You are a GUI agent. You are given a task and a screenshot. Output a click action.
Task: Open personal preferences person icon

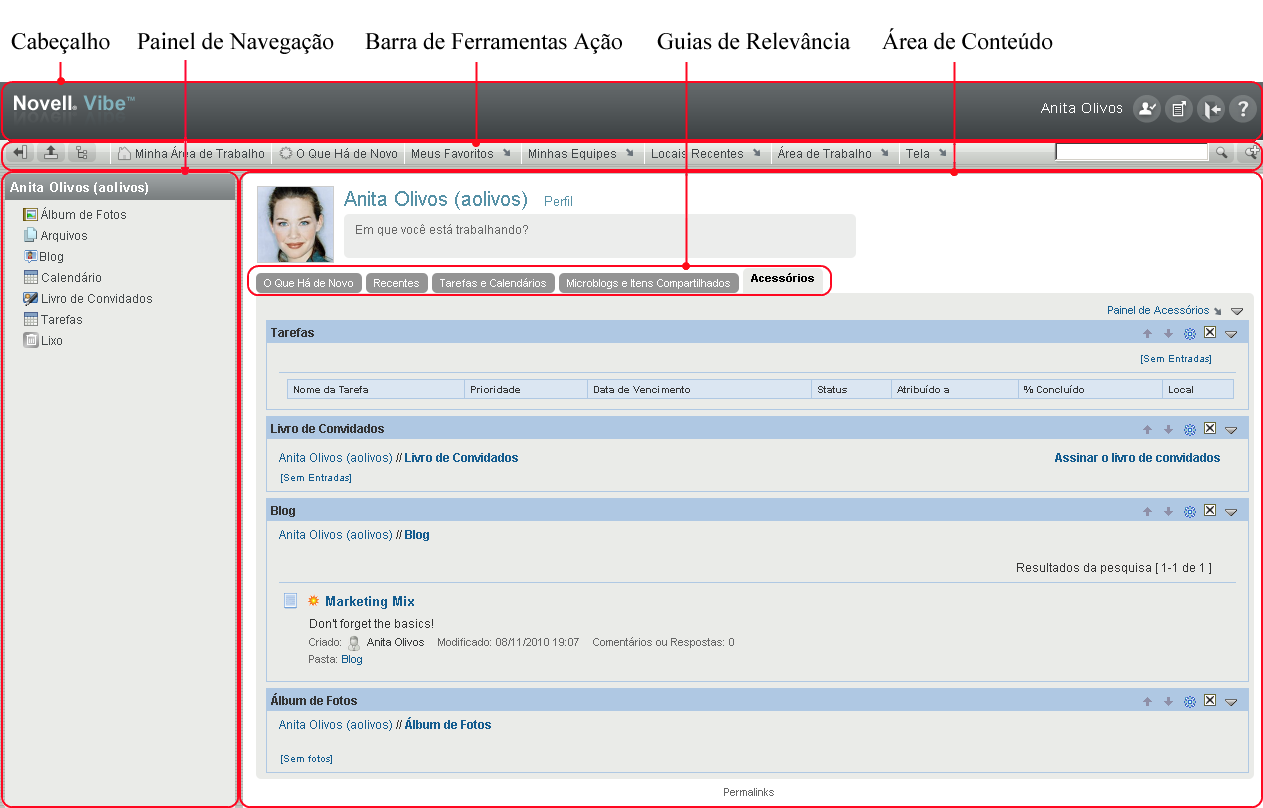pos(1147,108)
